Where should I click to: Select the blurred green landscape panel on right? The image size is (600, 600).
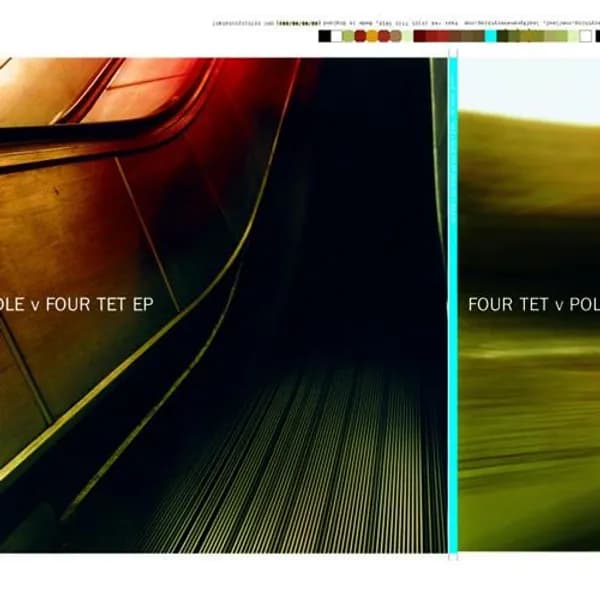pyautogui.click(x=530, y=420)
